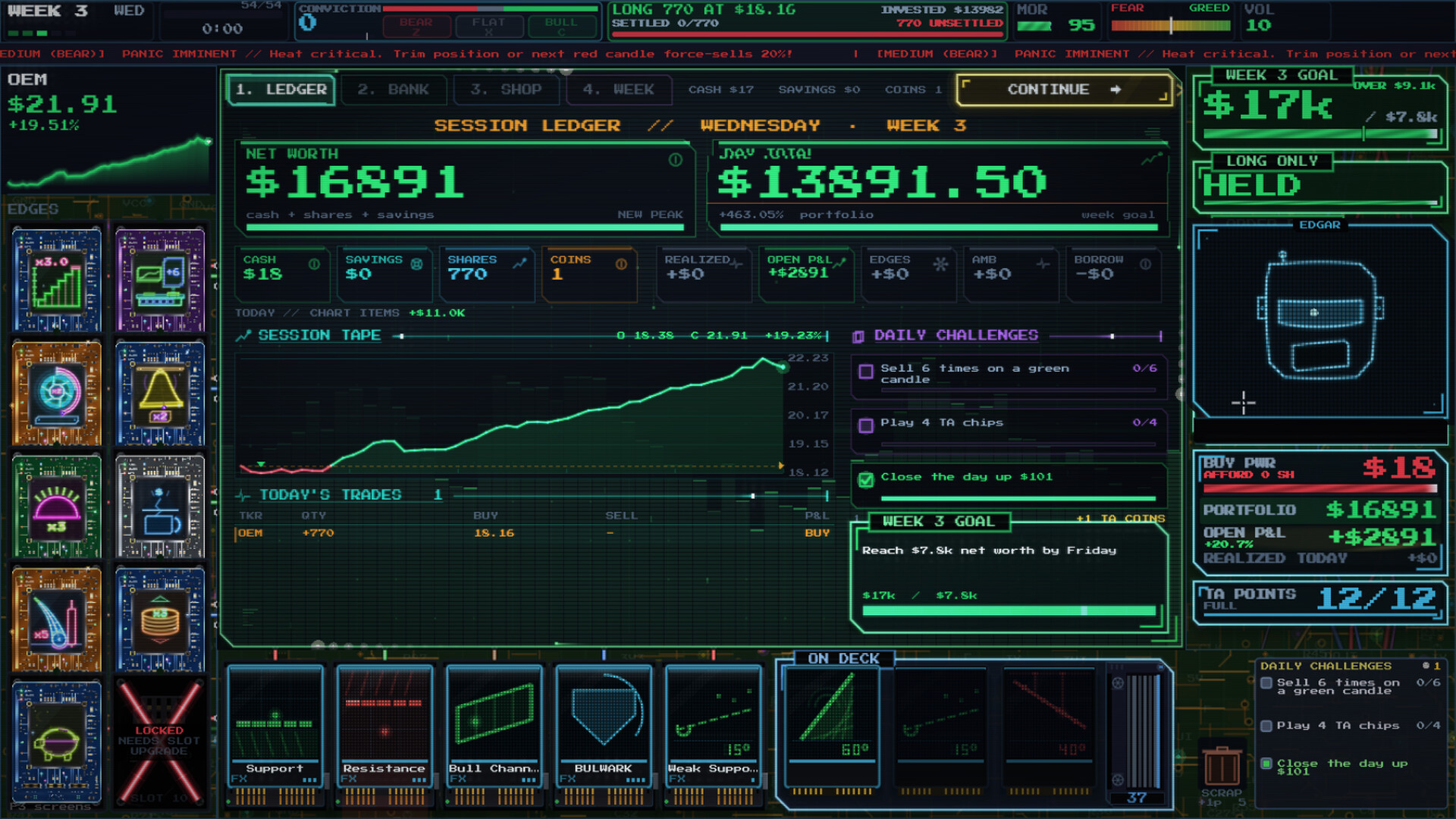This screenshot has height=819, width=1456.
Task: Select the purple +6 keyboard edge card
Action: click(160, 281)
